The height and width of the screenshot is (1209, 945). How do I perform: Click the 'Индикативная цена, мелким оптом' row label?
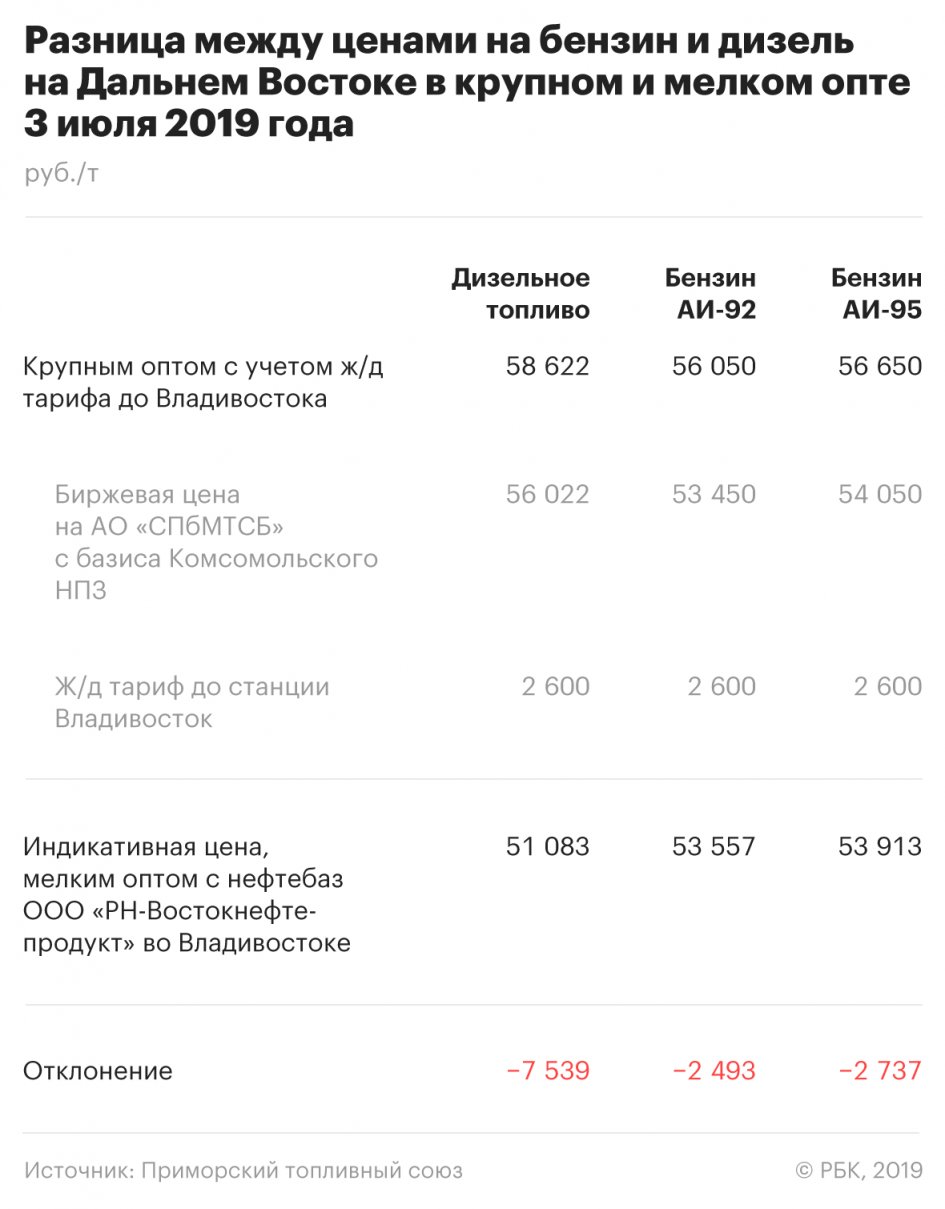tap(187, 895)
